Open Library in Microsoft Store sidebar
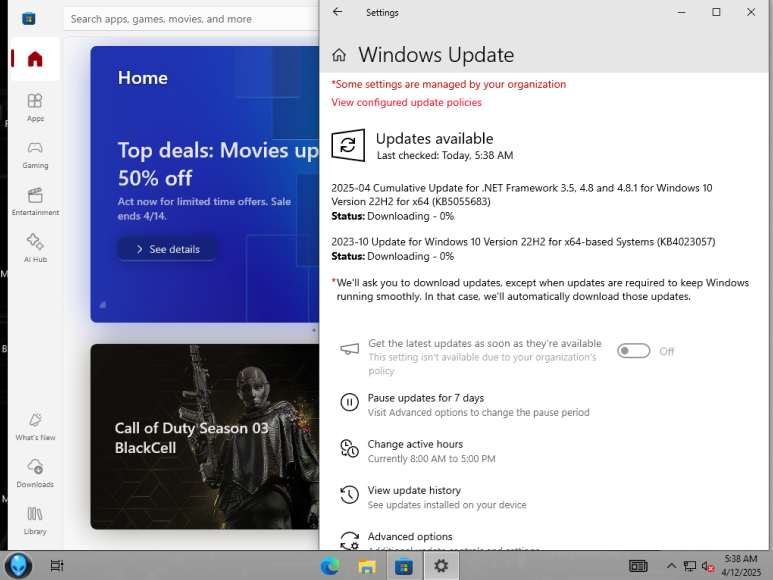The height and width of the screenshot is (580, 773). click(x=35, y=520)
